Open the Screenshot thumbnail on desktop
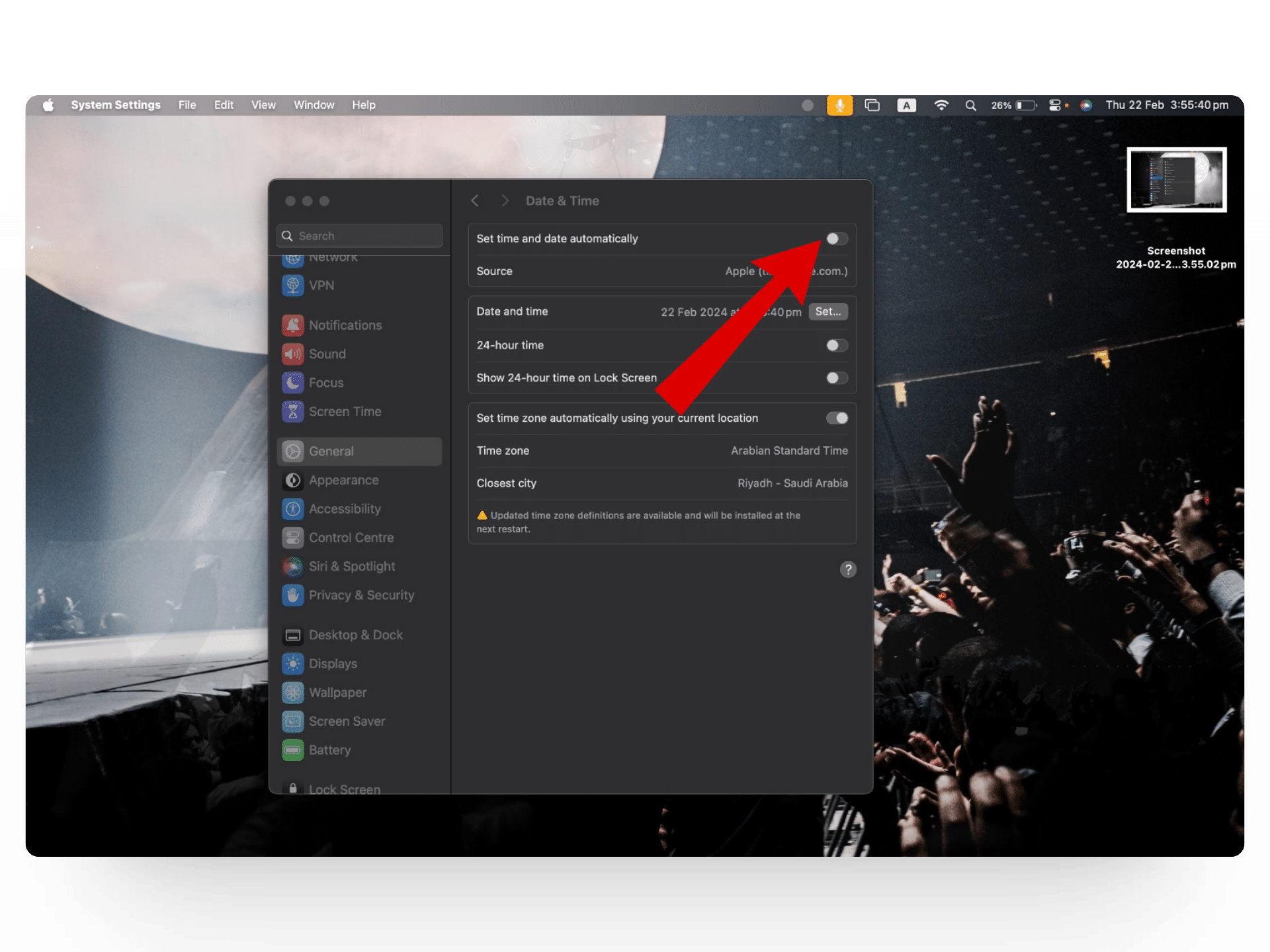The height and width of the screenshot is (952, 1270). coord(1175,180)
